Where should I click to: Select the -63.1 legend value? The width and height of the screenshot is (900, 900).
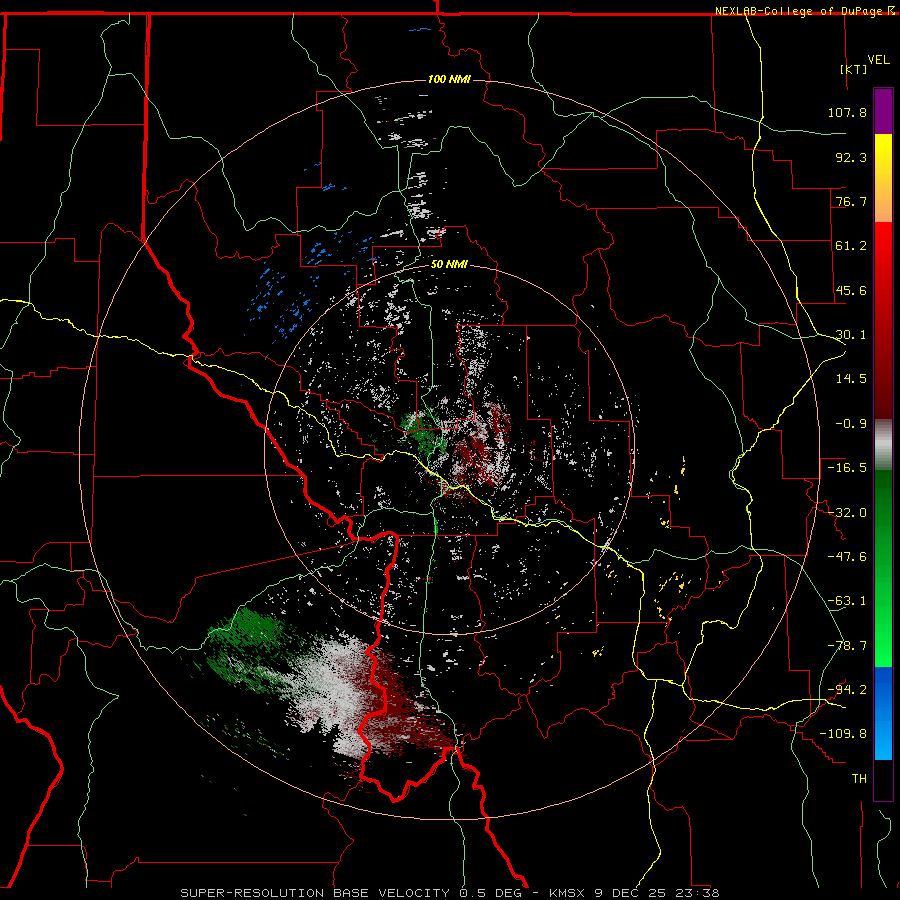coord(847,601)
